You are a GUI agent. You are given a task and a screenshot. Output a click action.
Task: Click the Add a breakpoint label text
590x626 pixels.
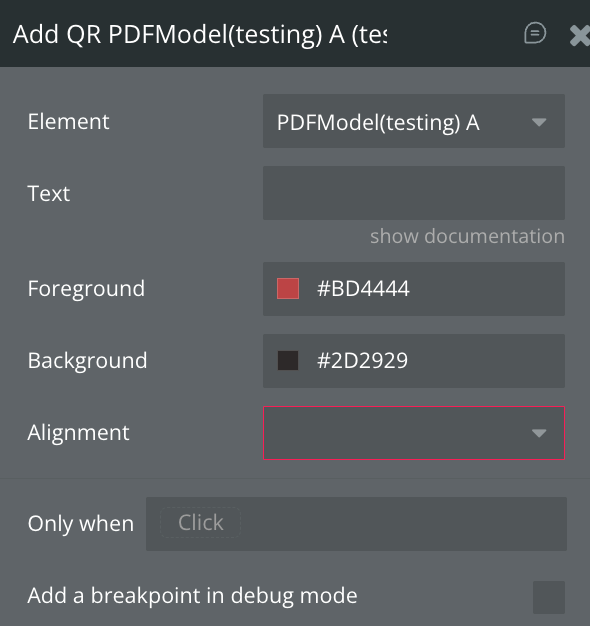192,596
